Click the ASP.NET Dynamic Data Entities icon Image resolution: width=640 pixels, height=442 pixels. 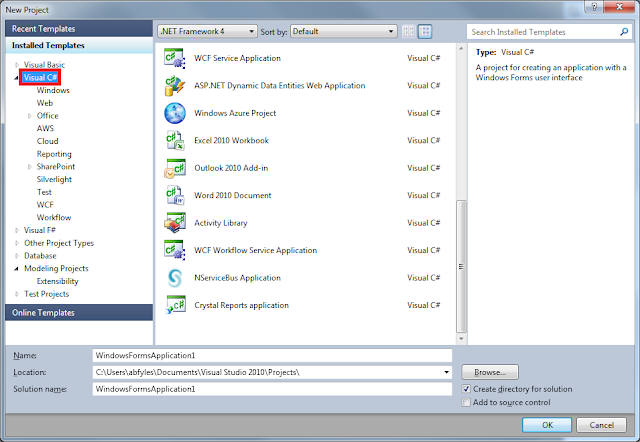[175, 86]
